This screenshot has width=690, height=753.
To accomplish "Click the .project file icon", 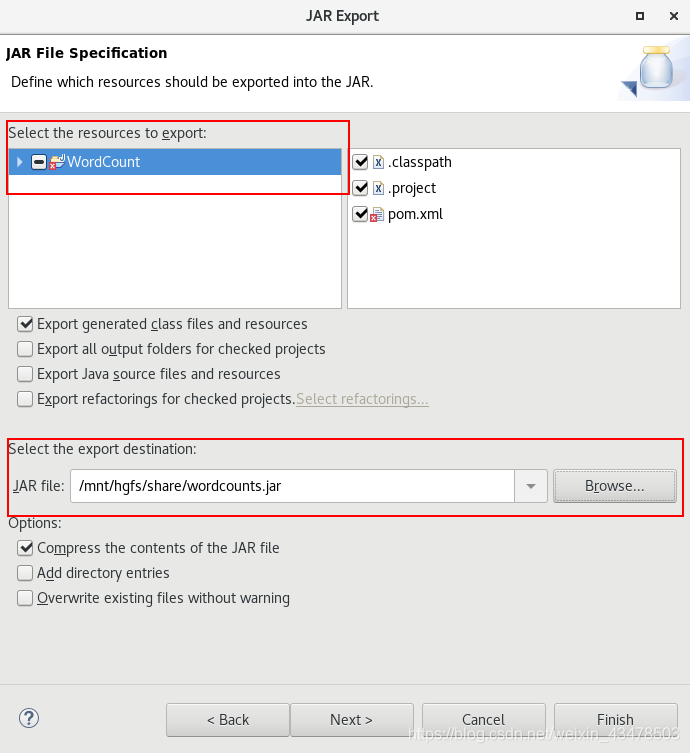I will 378,188.
